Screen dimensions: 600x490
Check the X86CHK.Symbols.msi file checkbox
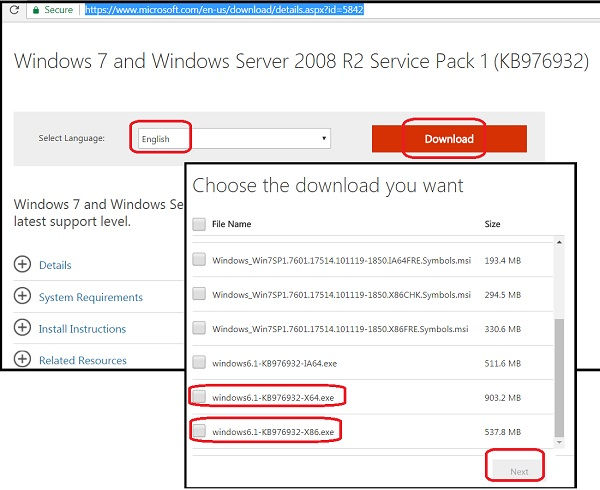[x=199, y=294]
